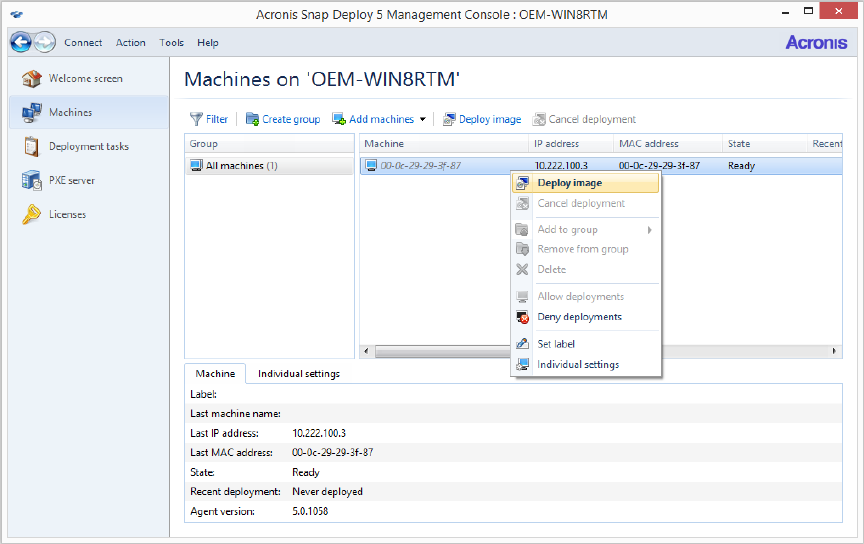864x544 pixels.
Task: Open Add to group submenu entry
Action: click(586, 229)
